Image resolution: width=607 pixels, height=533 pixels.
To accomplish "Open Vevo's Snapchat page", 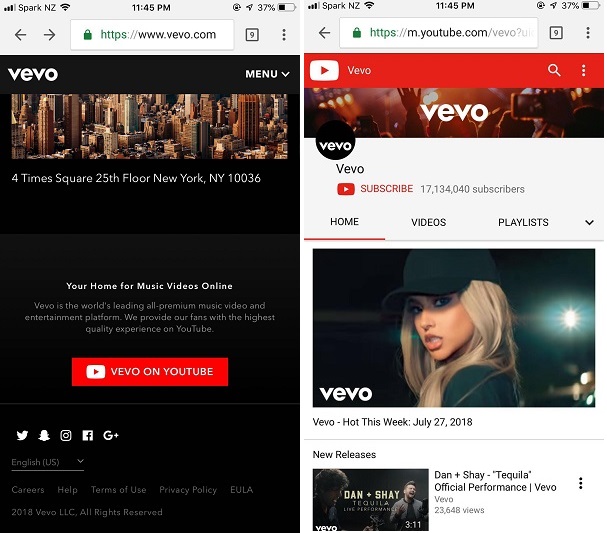I will click(44, 435).
